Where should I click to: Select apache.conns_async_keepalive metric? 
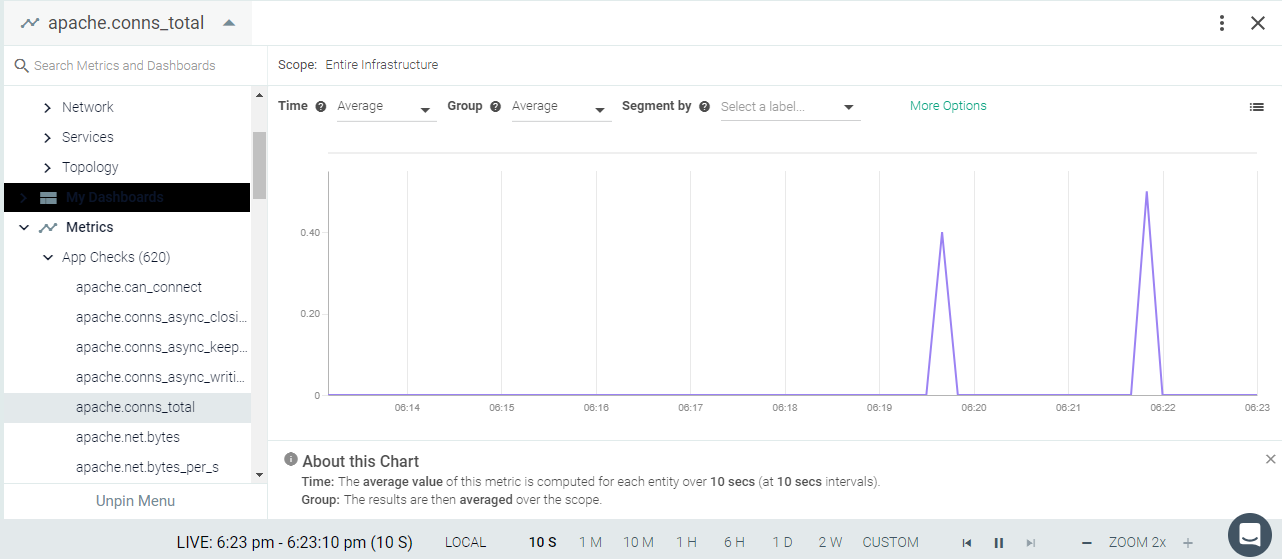tap(161, 347)
